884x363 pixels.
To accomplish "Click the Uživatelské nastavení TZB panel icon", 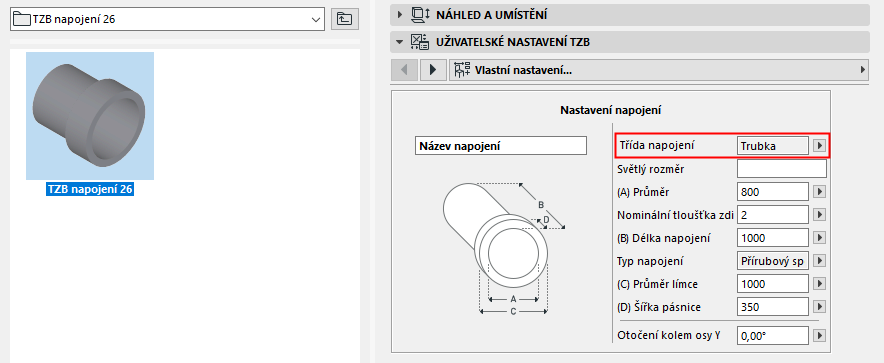I will [419, 42].
